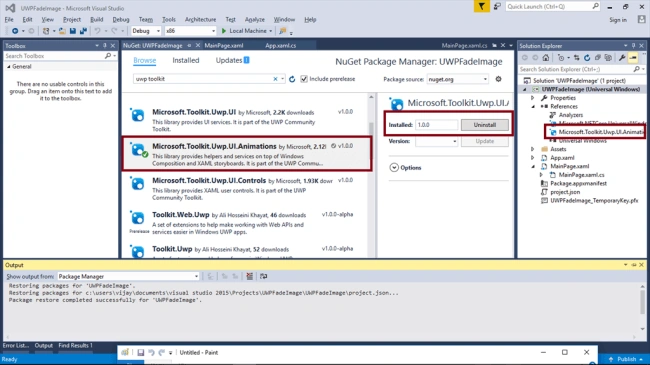Collapse the References node in Solution Explorer
Viewport: 650px width, 365px height.
tap(533, 107)
